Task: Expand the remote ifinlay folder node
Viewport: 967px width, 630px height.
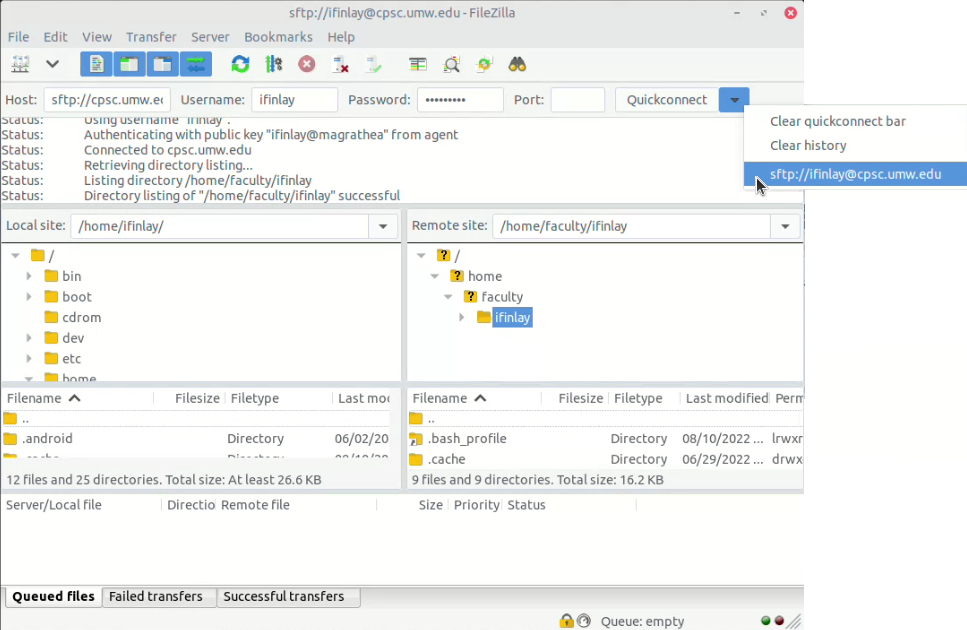Action: (461, 317)
